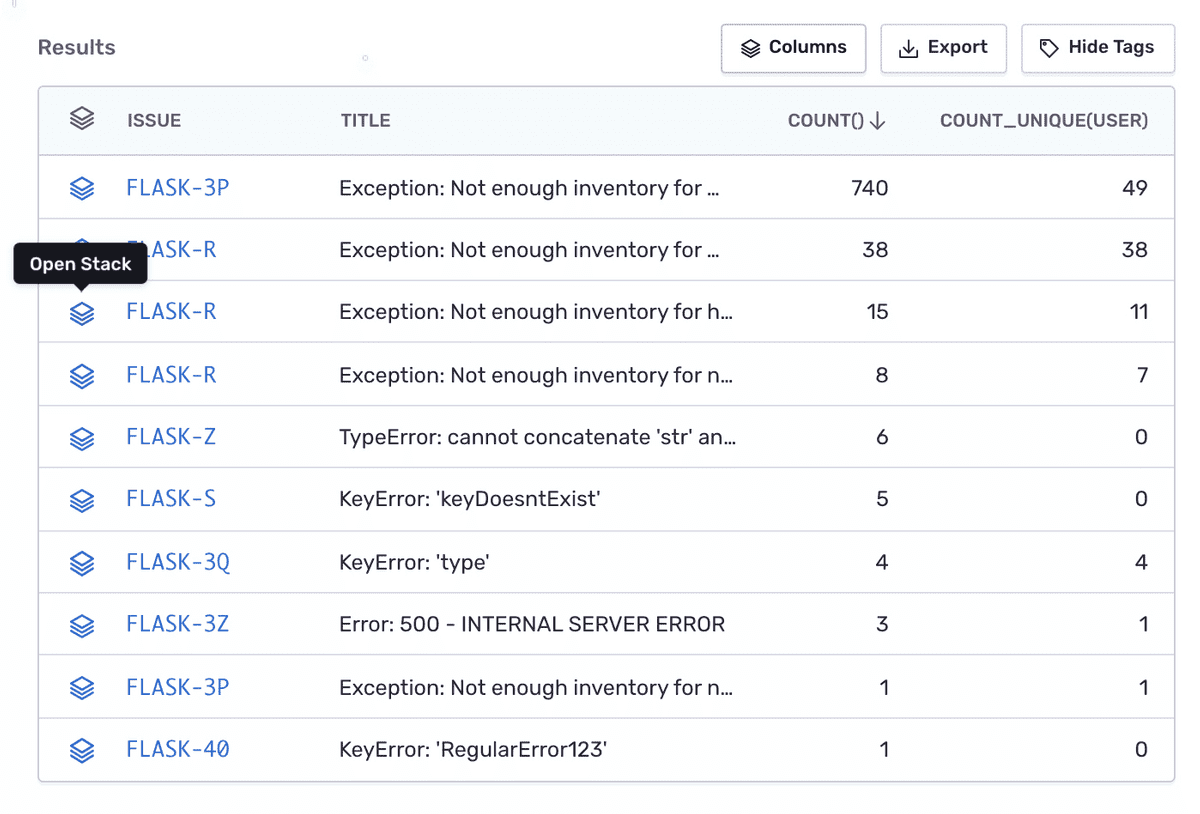This screenshot has height=814, width=1200.
Task: Click count value 5 in FLASK-S row
Action: (x=882, y=499)
